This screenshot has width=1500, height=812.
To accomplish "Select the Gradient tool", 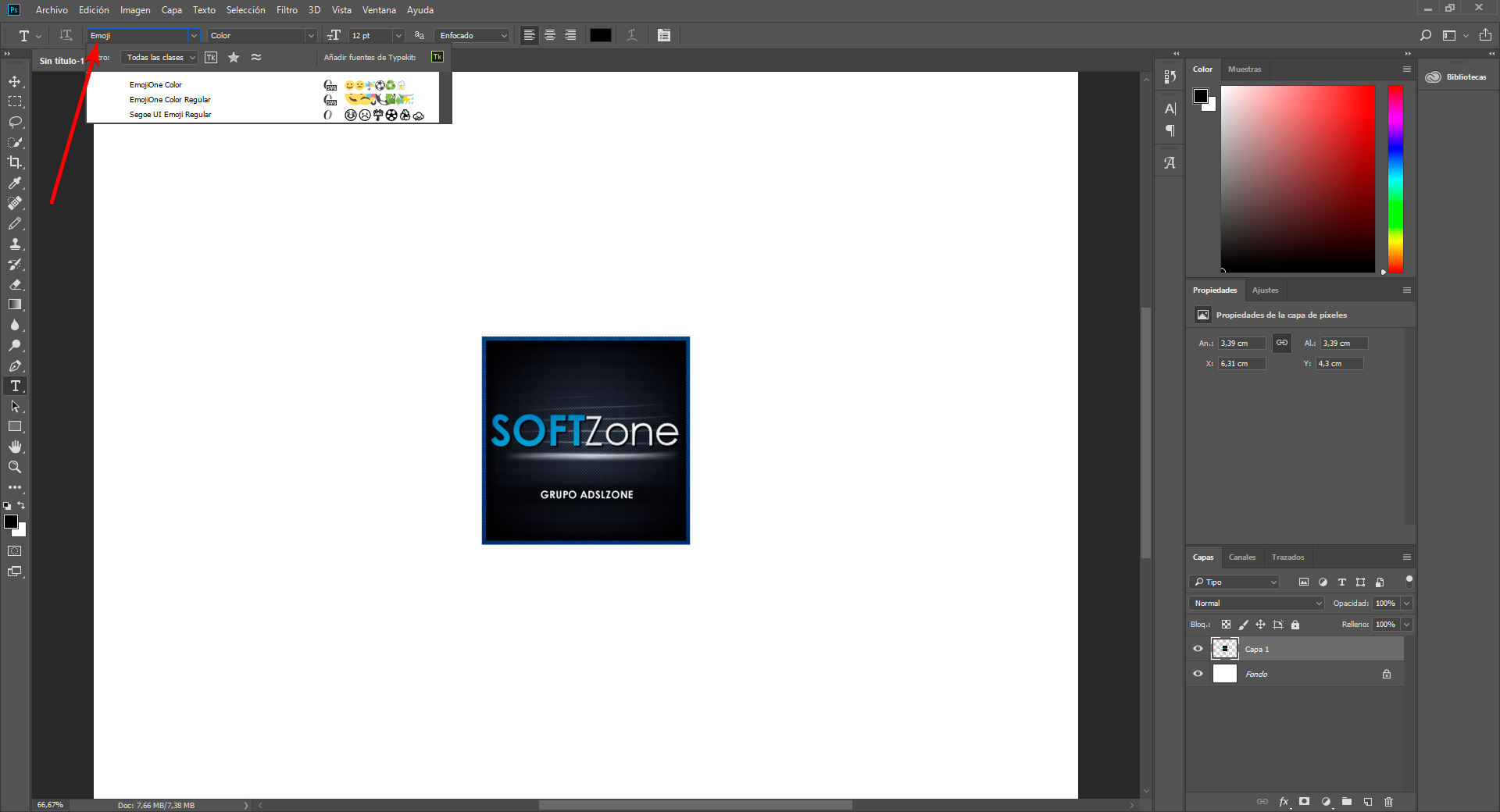I will point(15,304).
